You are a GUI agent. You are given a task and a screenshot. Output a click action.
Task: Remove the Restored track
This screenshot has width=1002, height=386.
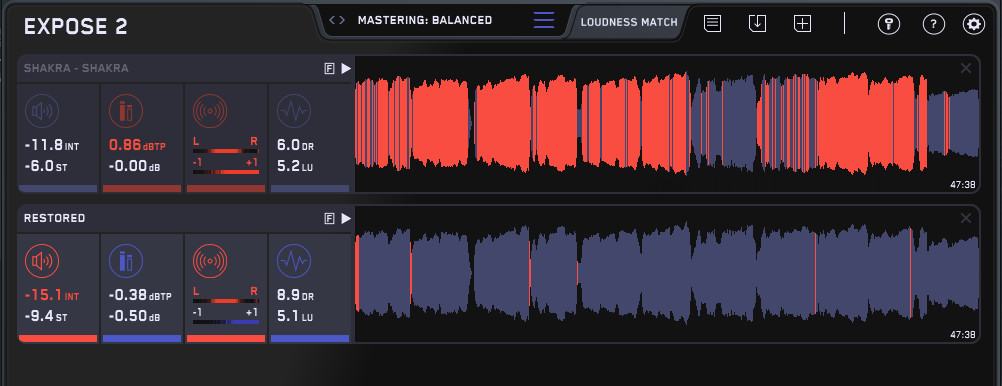(x=966, y=219)
